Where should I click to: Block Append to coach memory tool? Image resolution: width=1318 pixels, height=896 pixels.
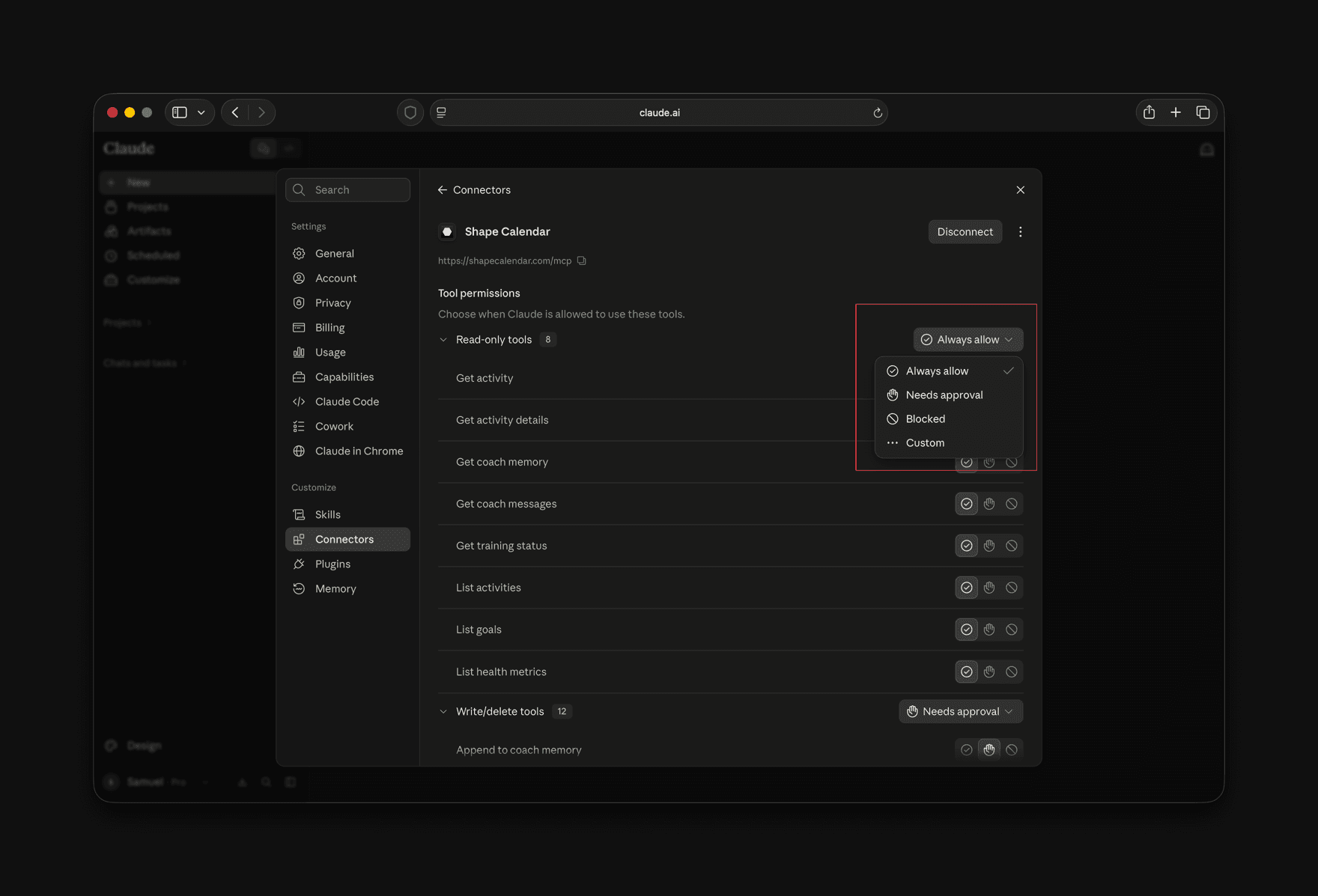click(x=1012, y=749)
